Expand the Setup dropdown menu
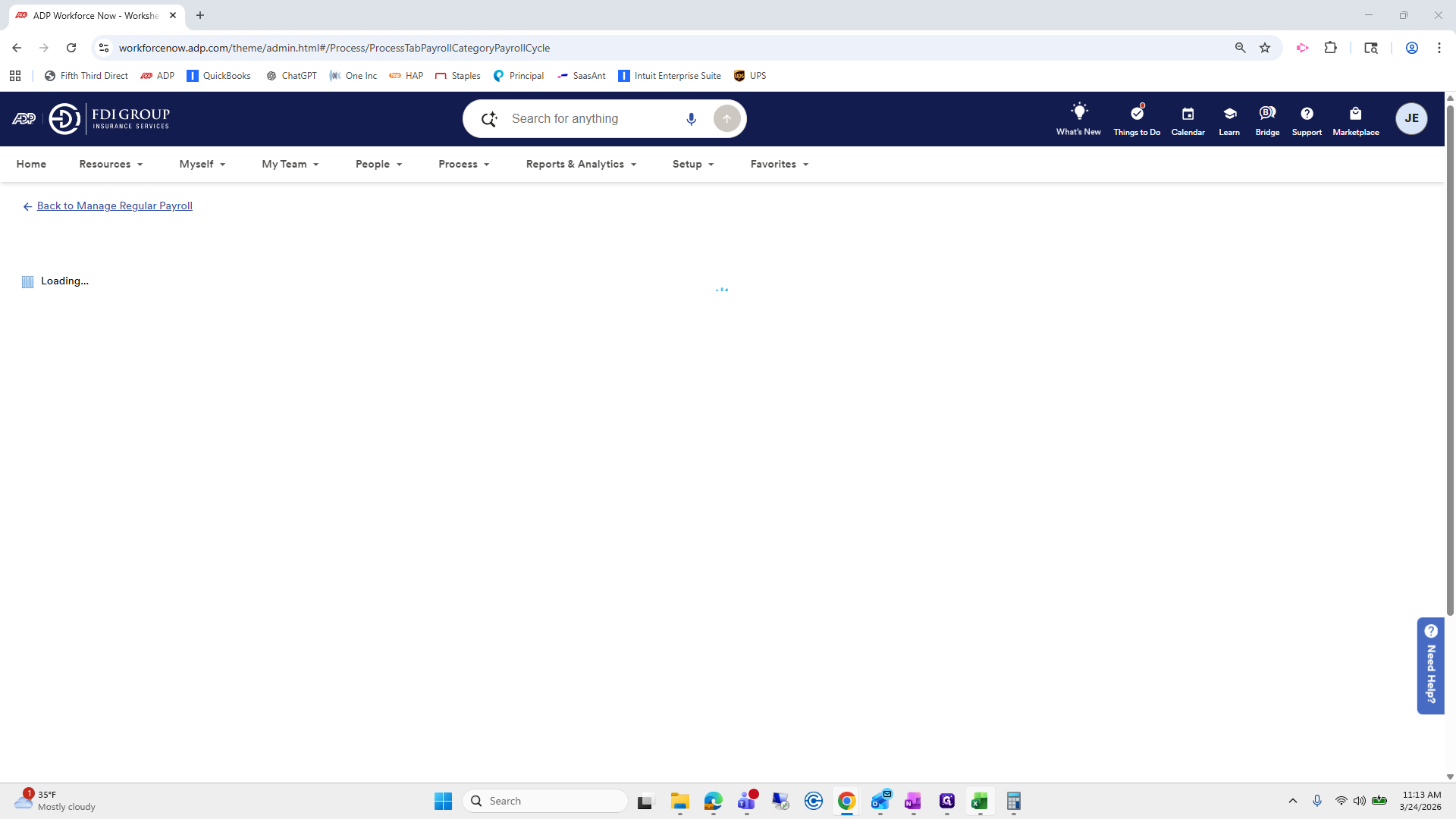 pos(692,164)
